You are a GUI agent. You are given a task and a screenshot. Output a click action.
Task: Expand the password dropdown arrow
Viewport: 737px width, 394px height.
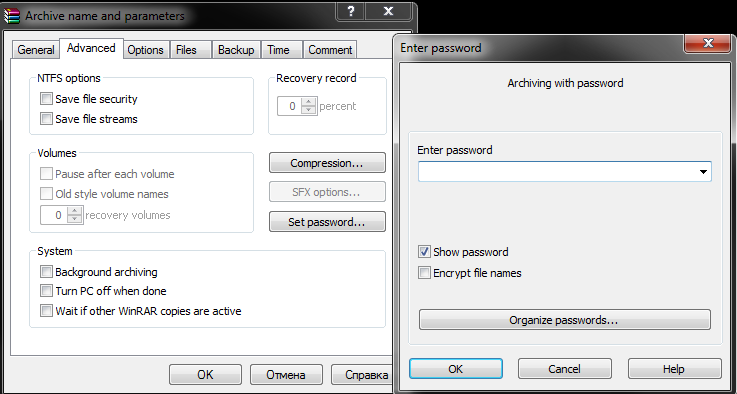point(703,172)
